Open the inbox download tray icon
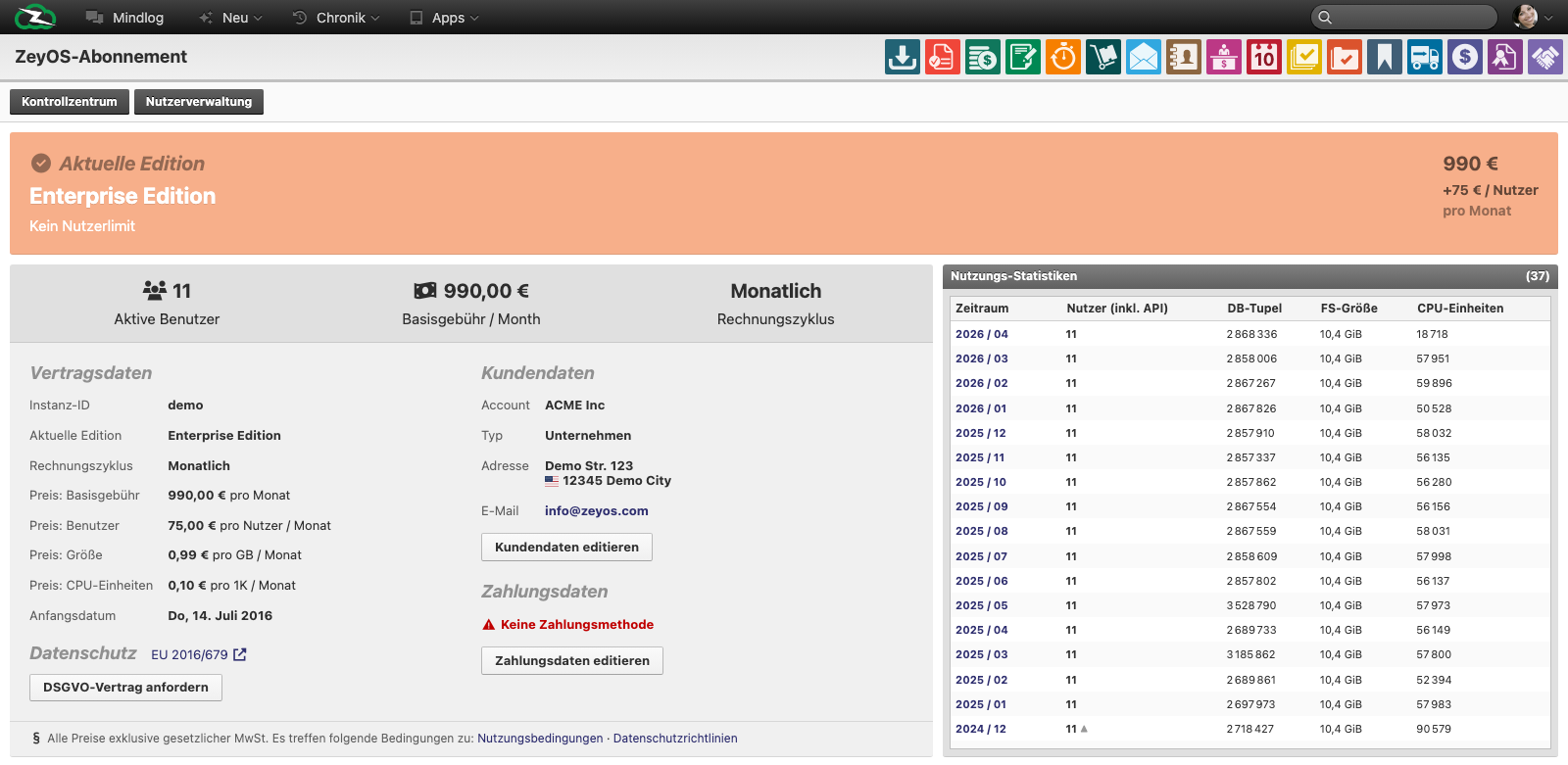This screenshot has width=1568, height=765. [902, 57]
